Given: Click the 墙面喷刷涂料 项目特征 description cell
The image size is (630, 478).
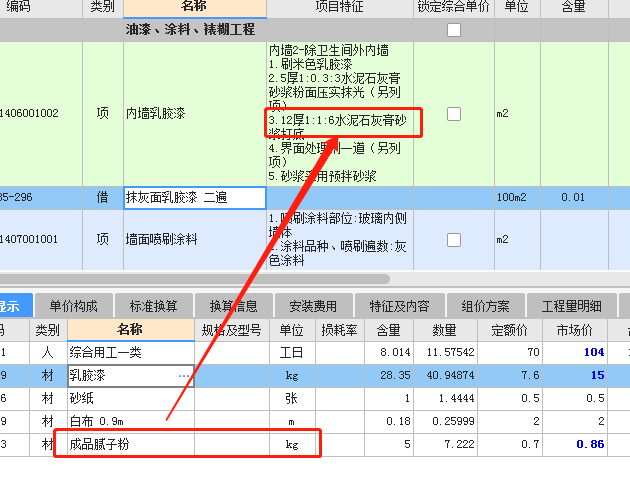Looking at the screenshot, I should pyautogui.click(x=340, y=240).
